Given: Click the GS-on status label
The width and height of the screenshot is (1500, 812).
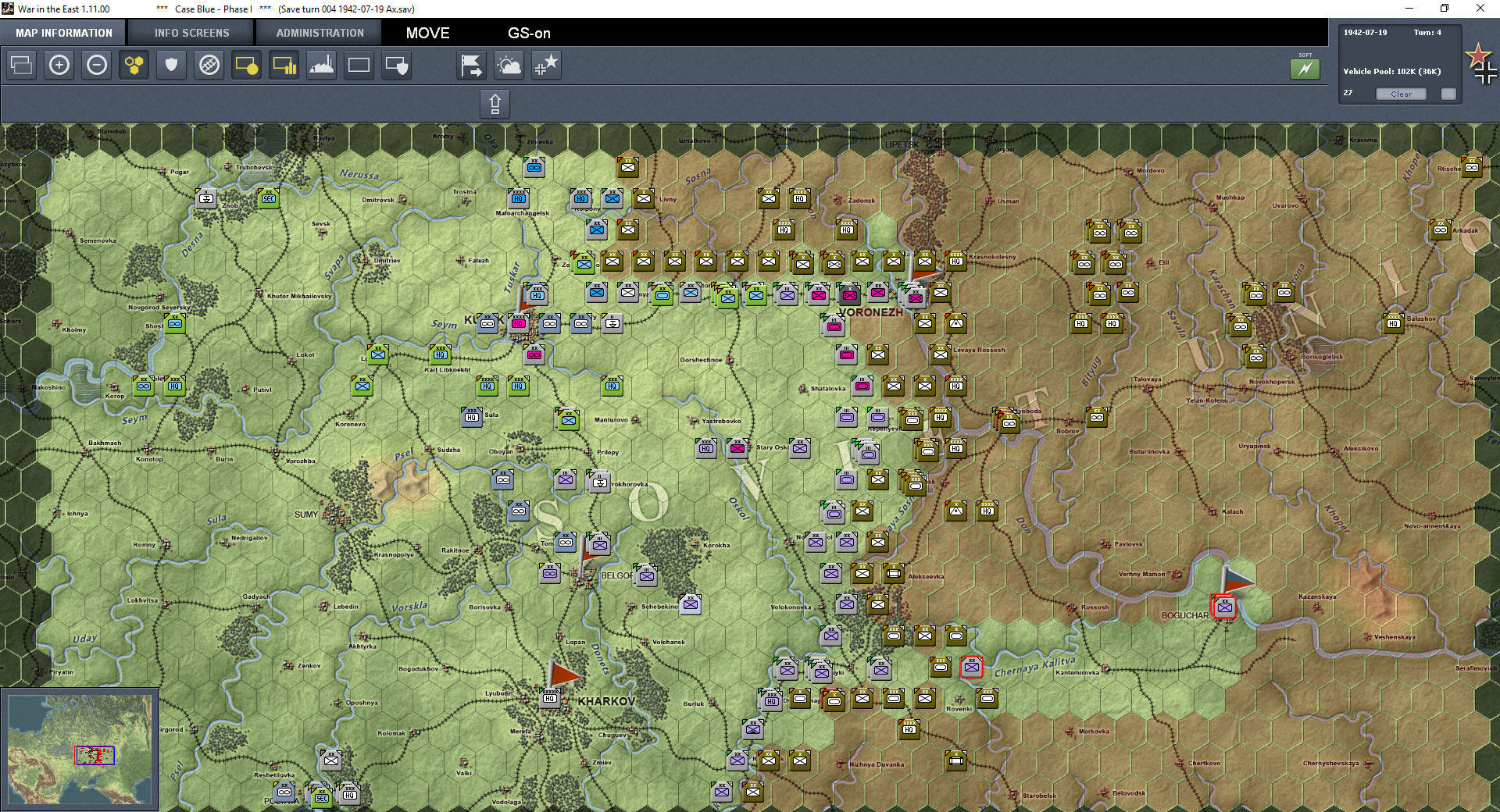Looking at the screenshot, I should click(x=529, y=34).
